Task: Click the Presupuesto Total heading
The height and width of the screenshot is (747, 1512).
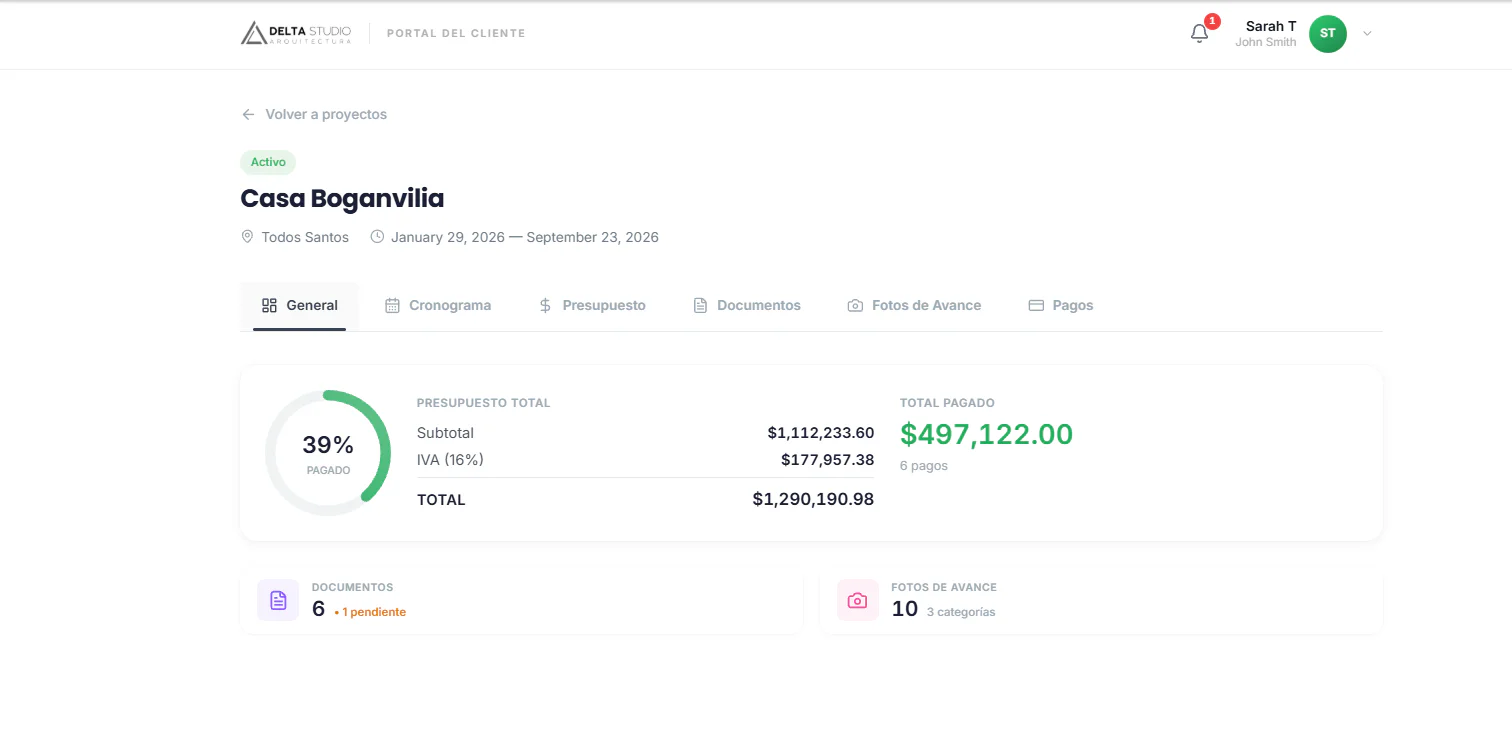Action: pyautogui.click(x=484, y=403)
